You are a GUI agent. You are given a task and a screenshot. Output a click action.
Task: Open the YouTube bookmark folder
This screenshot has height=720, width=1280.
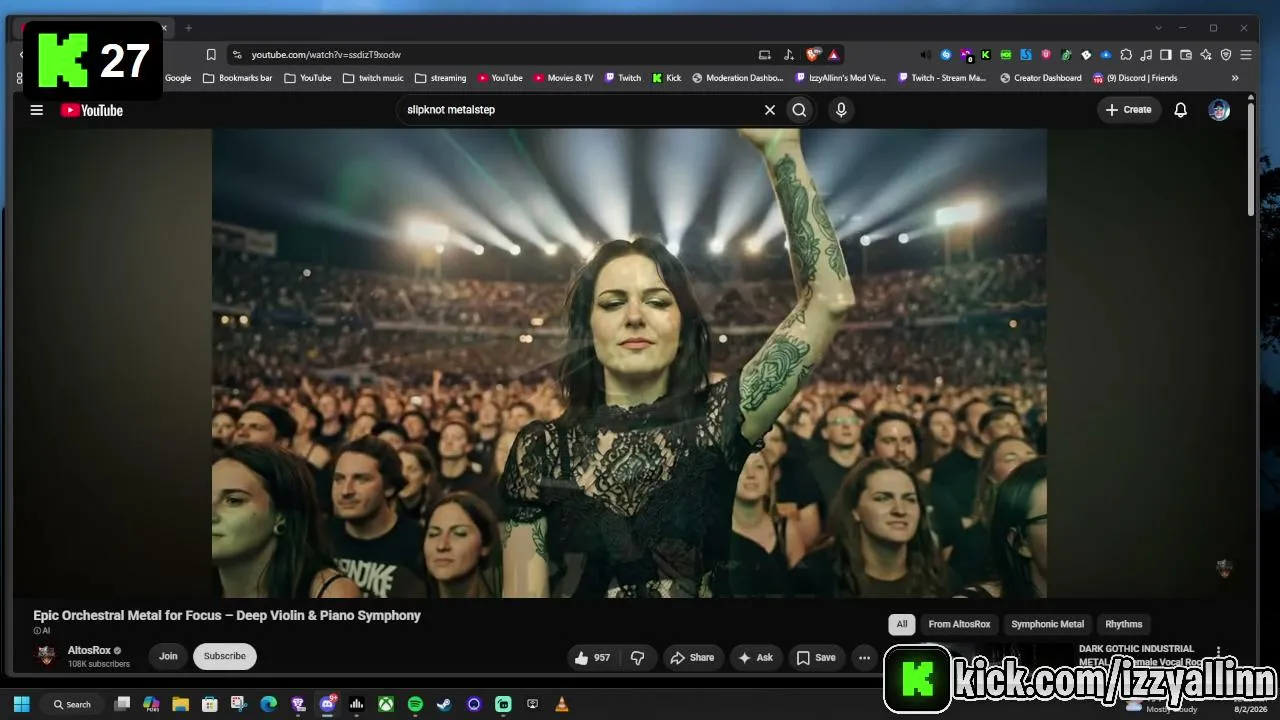pos(308,78)
